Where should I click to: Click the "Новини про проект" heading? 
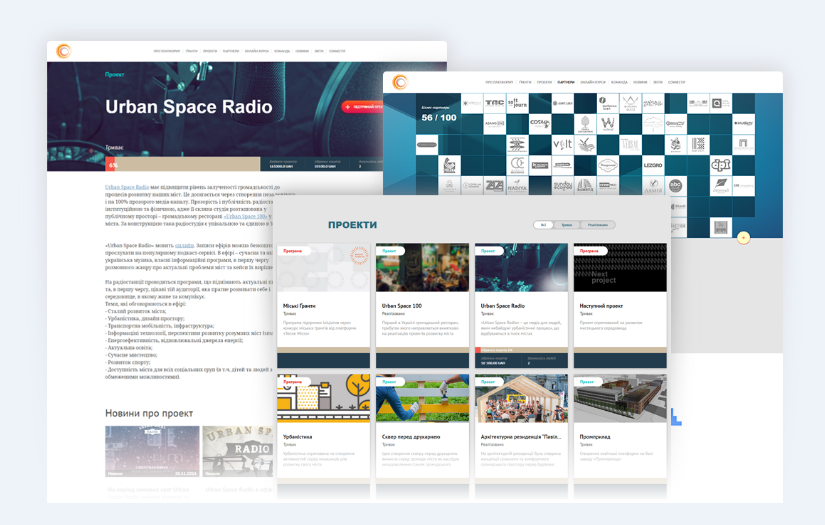(x=149, y=413)
